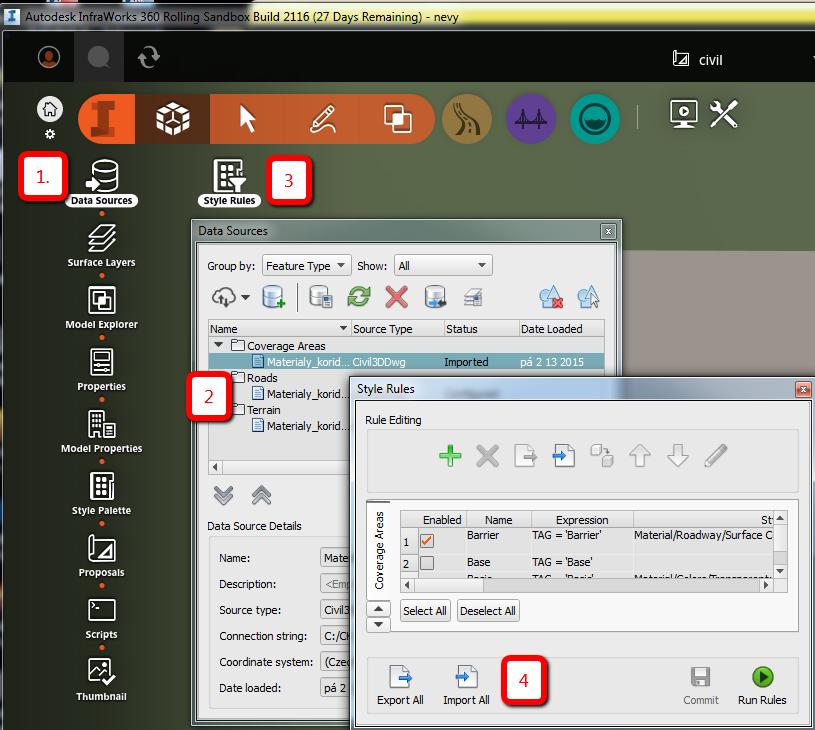Click the sync arrows icon in the top bar
Image resolution: width=815 pixels, height=730 pixels.
(x=149, y=57)
